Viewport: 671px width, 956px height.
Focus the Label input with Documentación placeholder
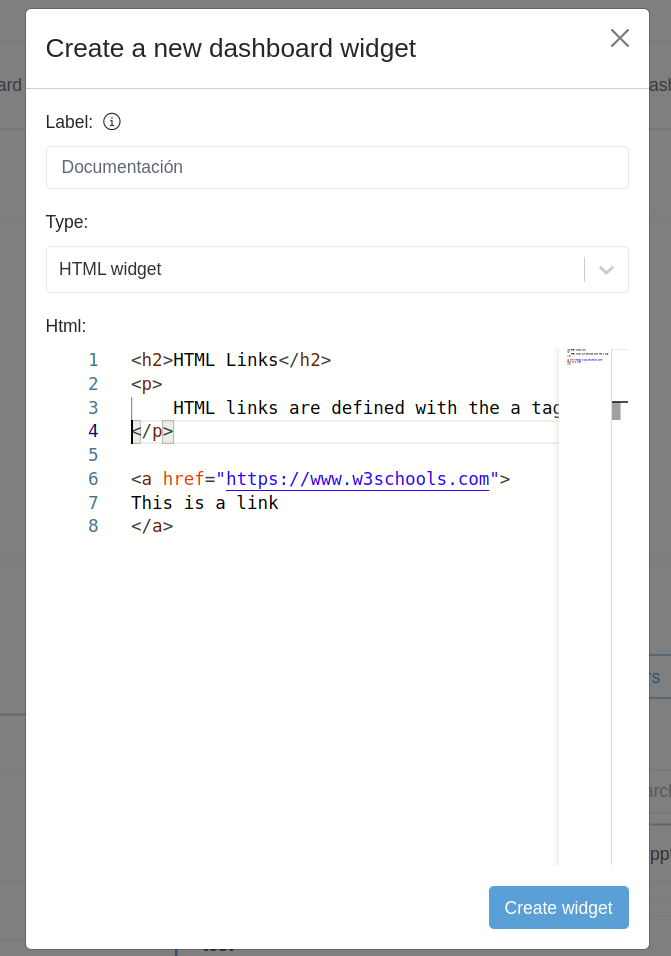(337, 167)
